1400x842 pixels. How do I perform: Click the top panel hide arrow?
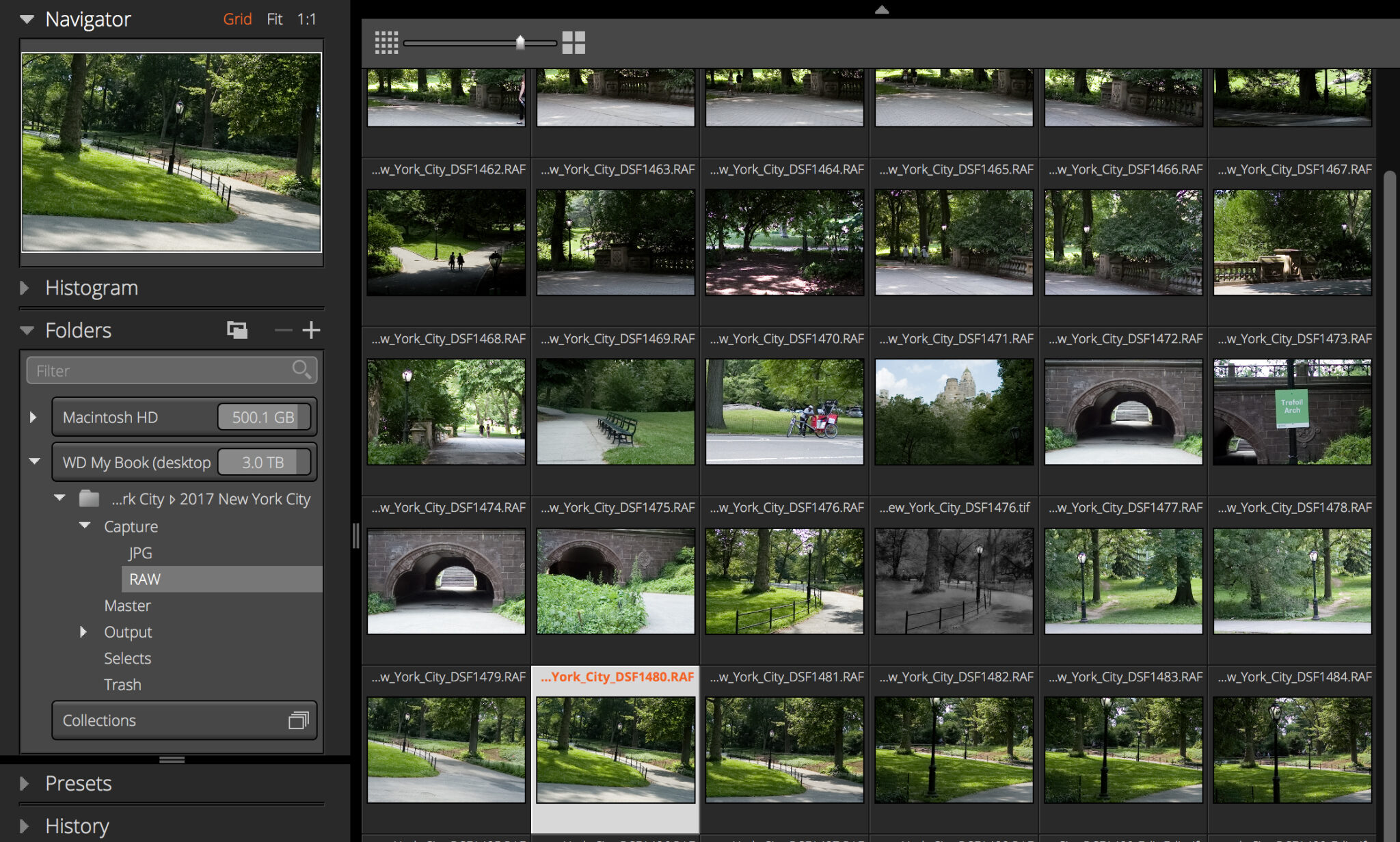(882, 10)
